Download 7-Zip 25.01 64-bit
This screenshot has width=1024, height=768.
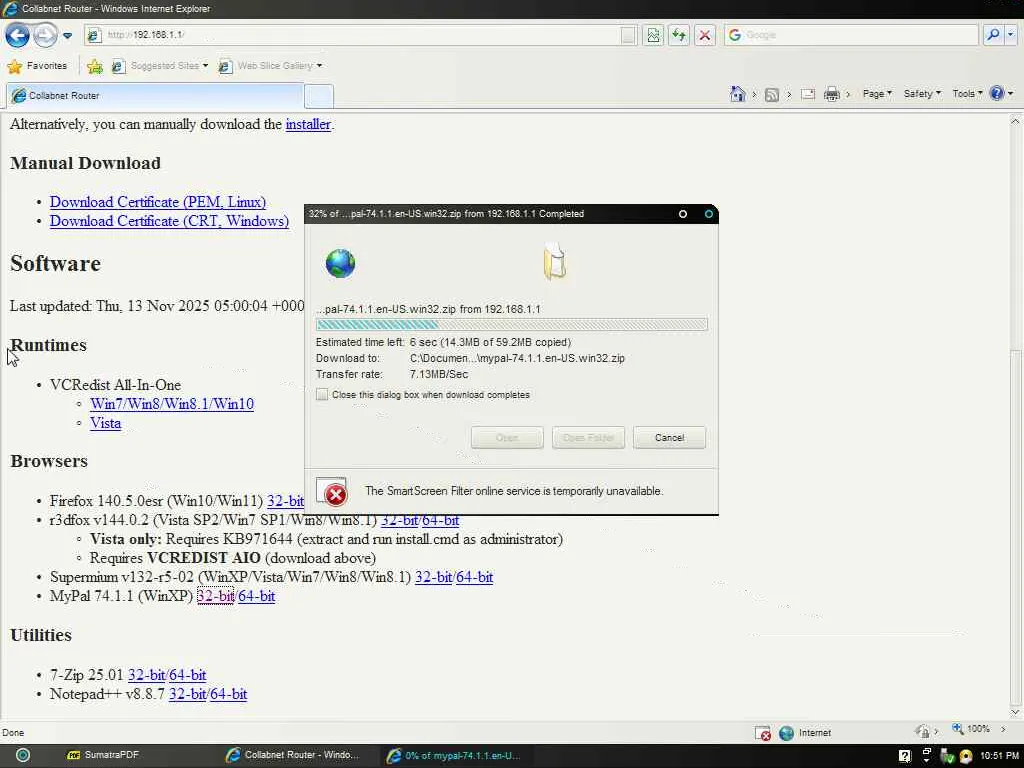click(187, 675)
